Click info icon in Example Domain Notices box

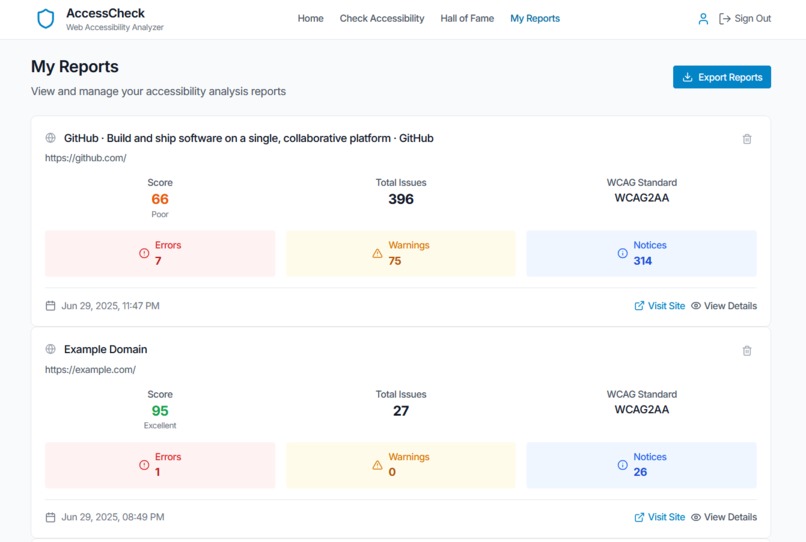tap(622, 465)
